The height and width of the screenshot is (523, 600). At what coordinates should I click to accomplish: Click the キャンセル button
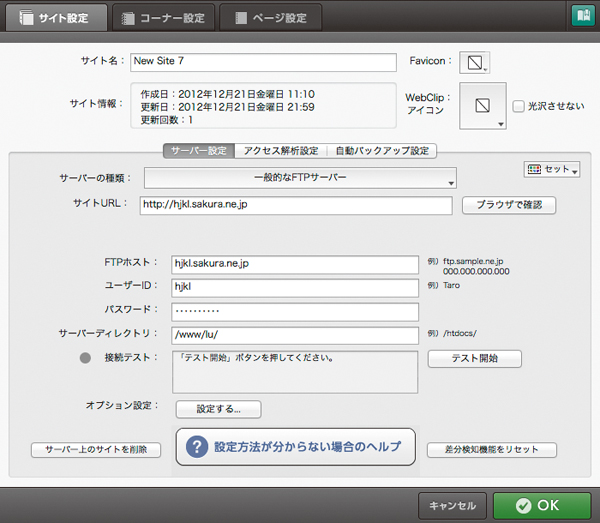452,505
